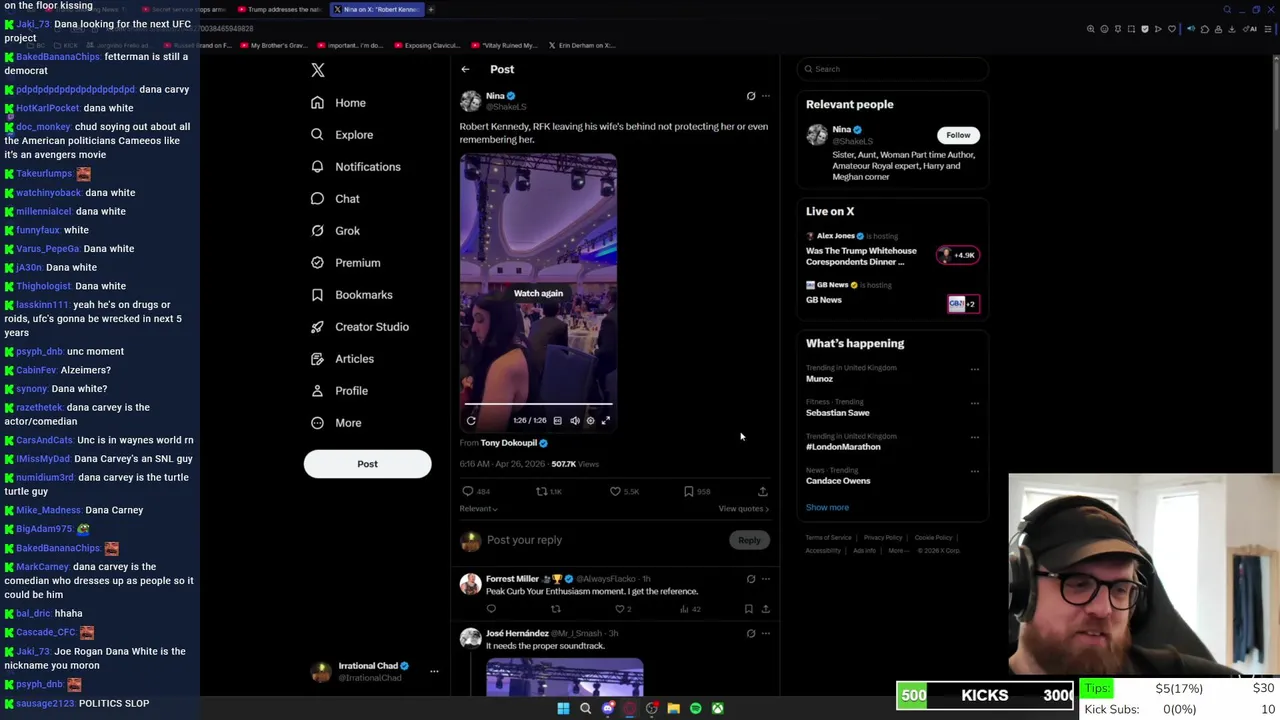
Task: Open a new browser tab
Action: [x=431, y=9]
